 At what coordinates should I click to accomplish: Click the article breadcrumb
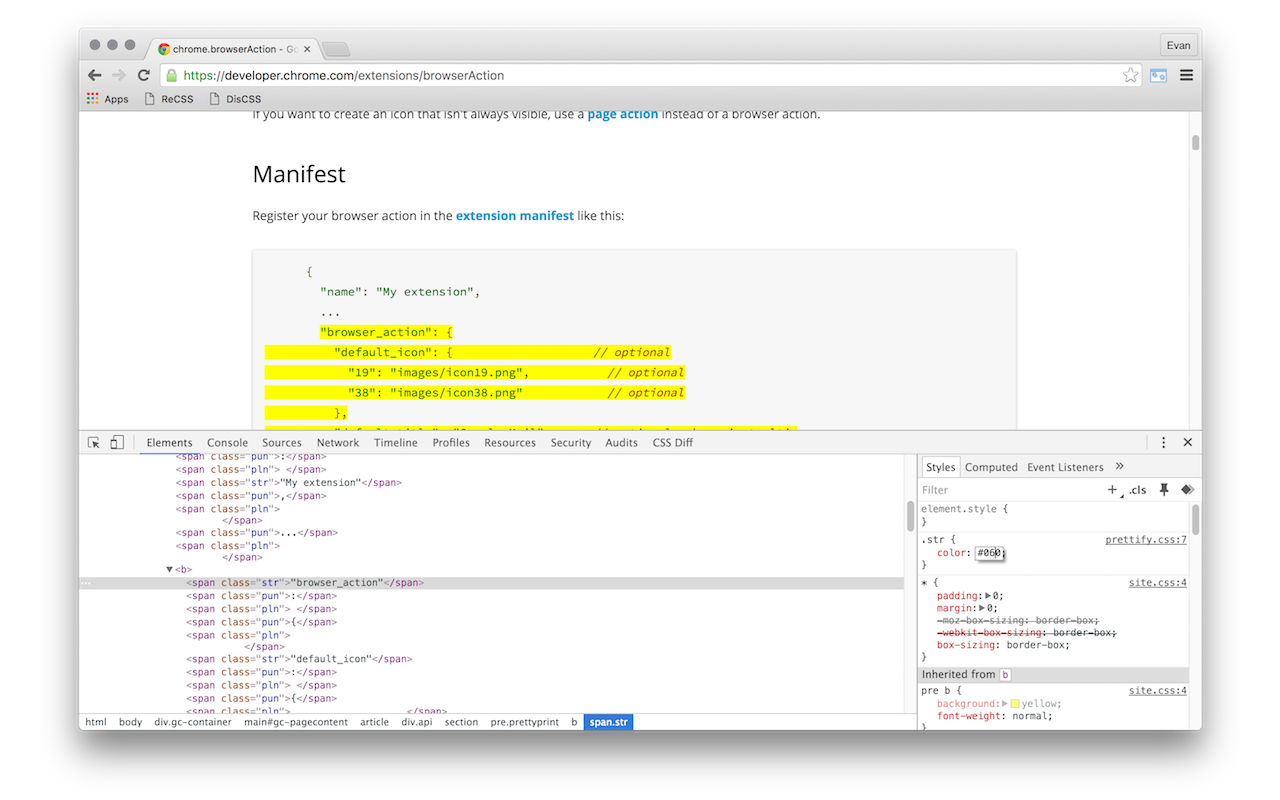375,722
